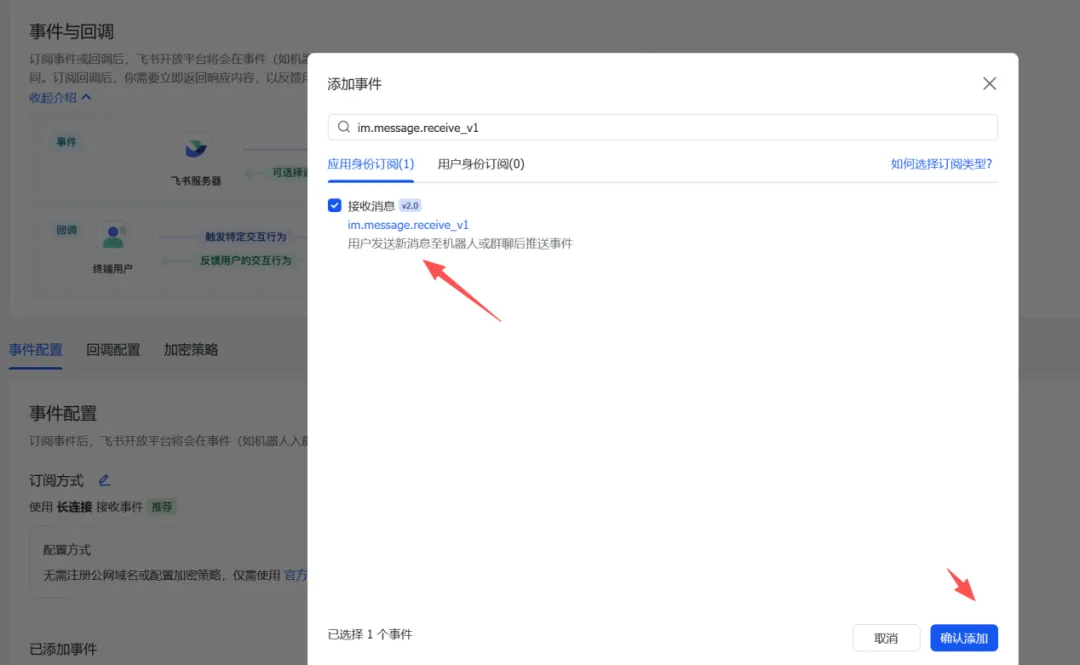Click the 事件 label in diagram
Screen dimensions: 1080x665
[66, 142]
